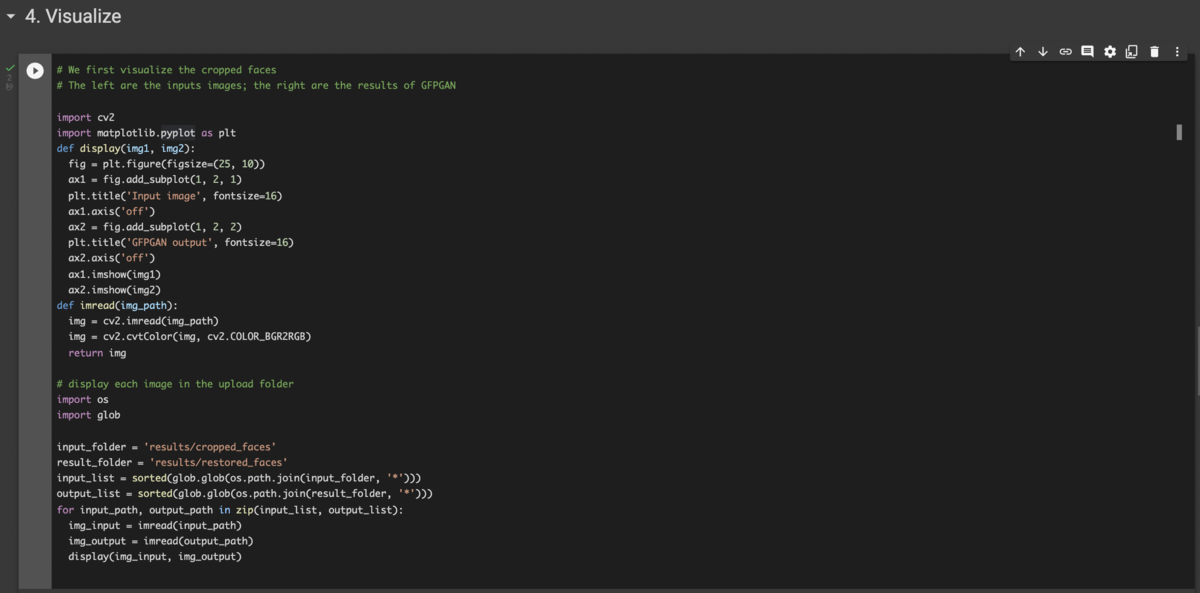Delete the code cell

[1154, 50]
